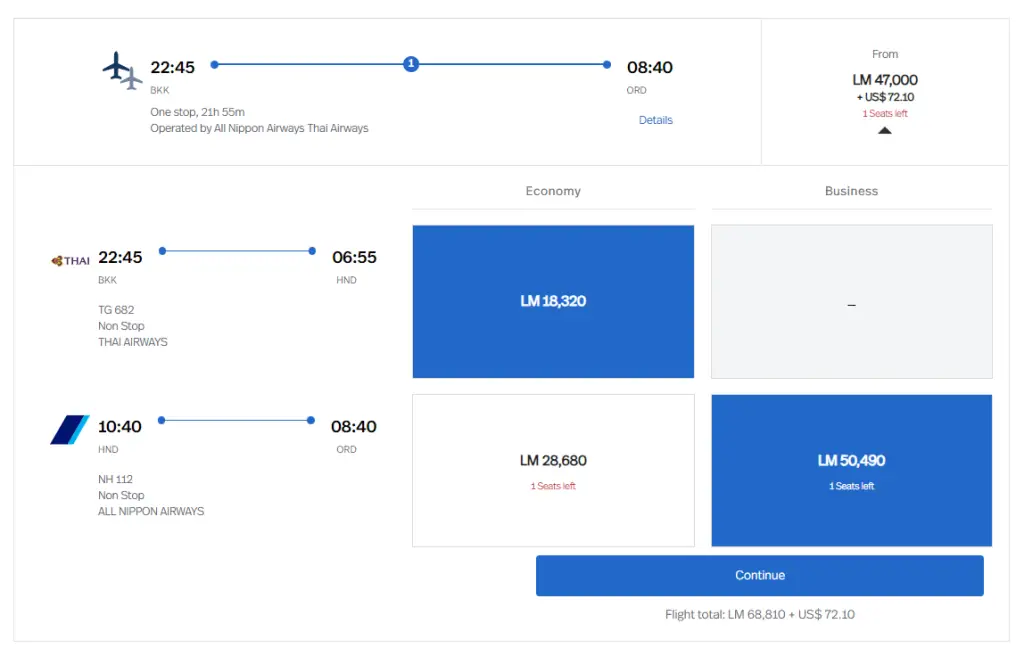Toggle fare panel via From LM 47,000 price
Screen dimensions: 1024x648
coord(884,80)
